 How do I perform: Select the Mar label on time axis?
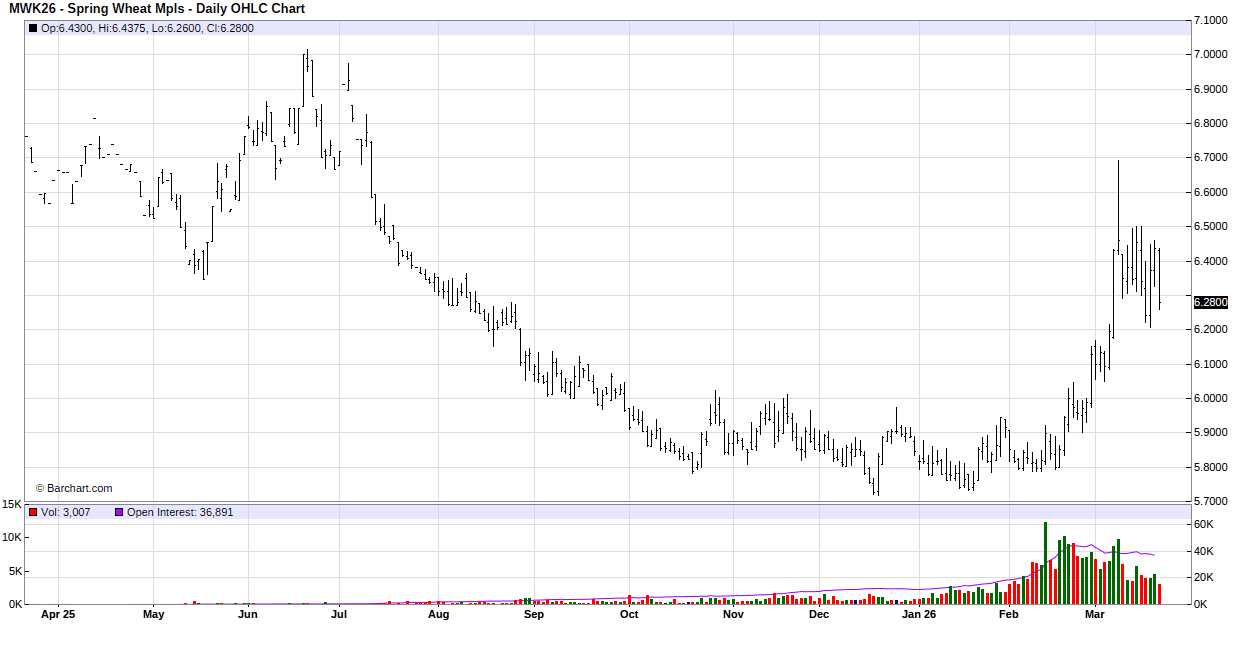(x=1095, y=615)
